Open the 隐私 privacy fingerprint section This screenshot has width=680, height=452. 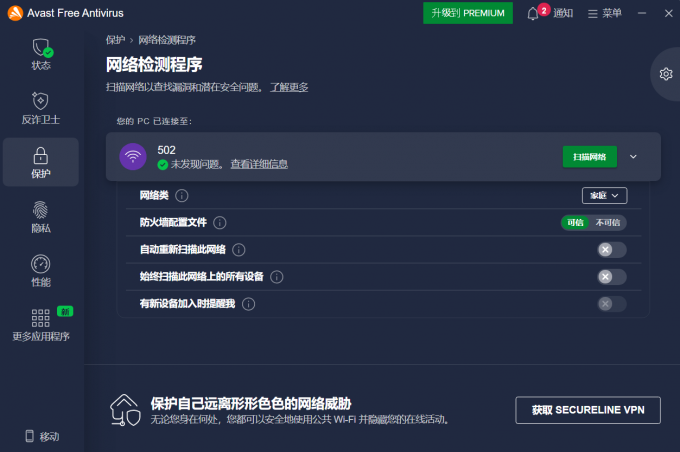(x=41, y=217)
